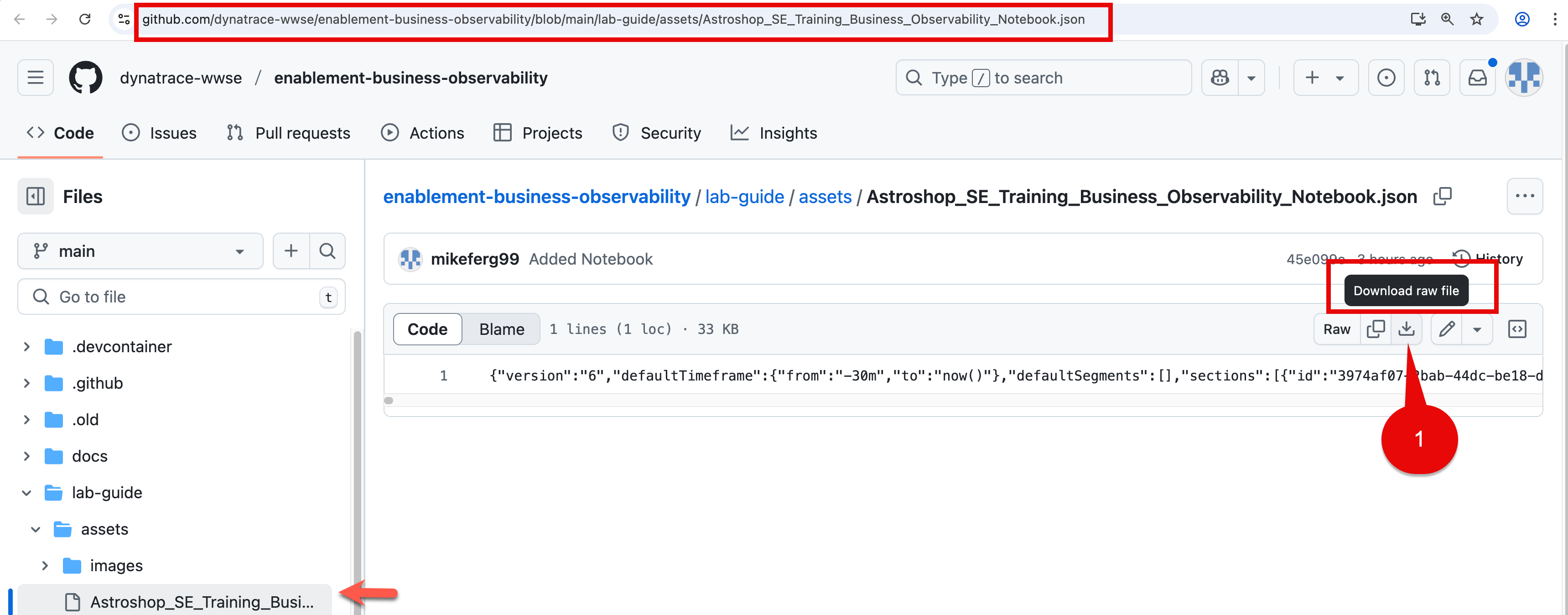Switch to the Insights tab

coord(774,133)
